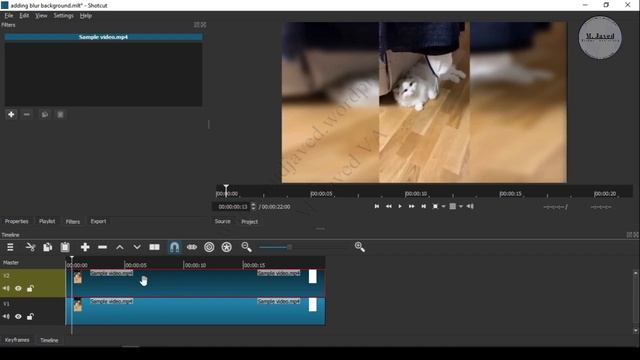Click the Lift up-chevron icon
Viewport: 640px width, 360px height.
click(120, 247)
